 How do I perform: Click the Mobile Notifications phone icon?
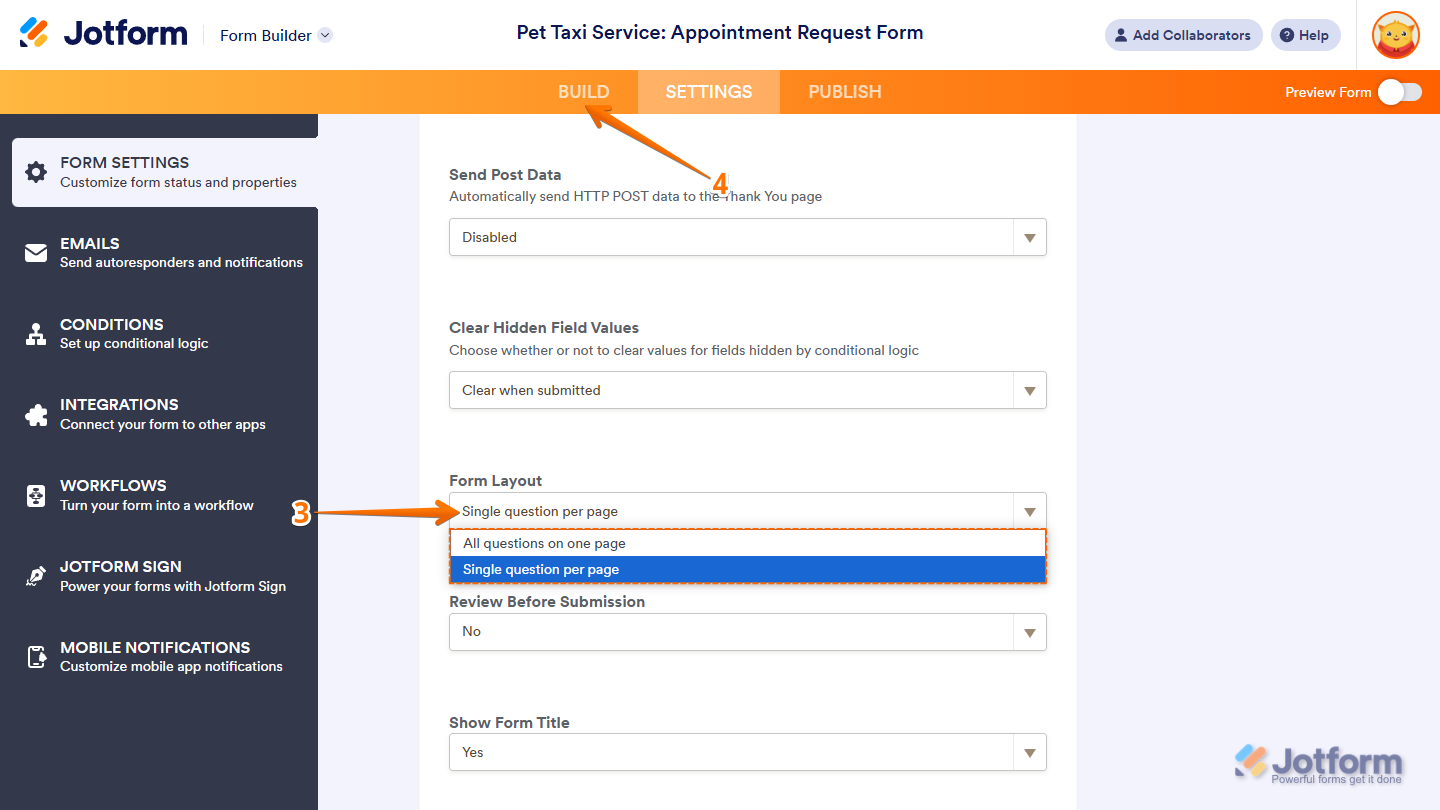point(36,657)
